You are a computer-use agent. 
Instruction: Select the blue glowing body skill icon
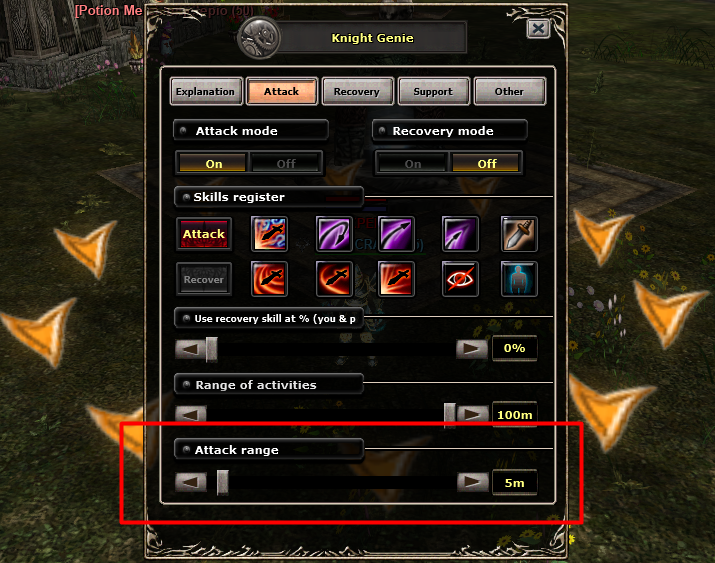tap(519, 279)
